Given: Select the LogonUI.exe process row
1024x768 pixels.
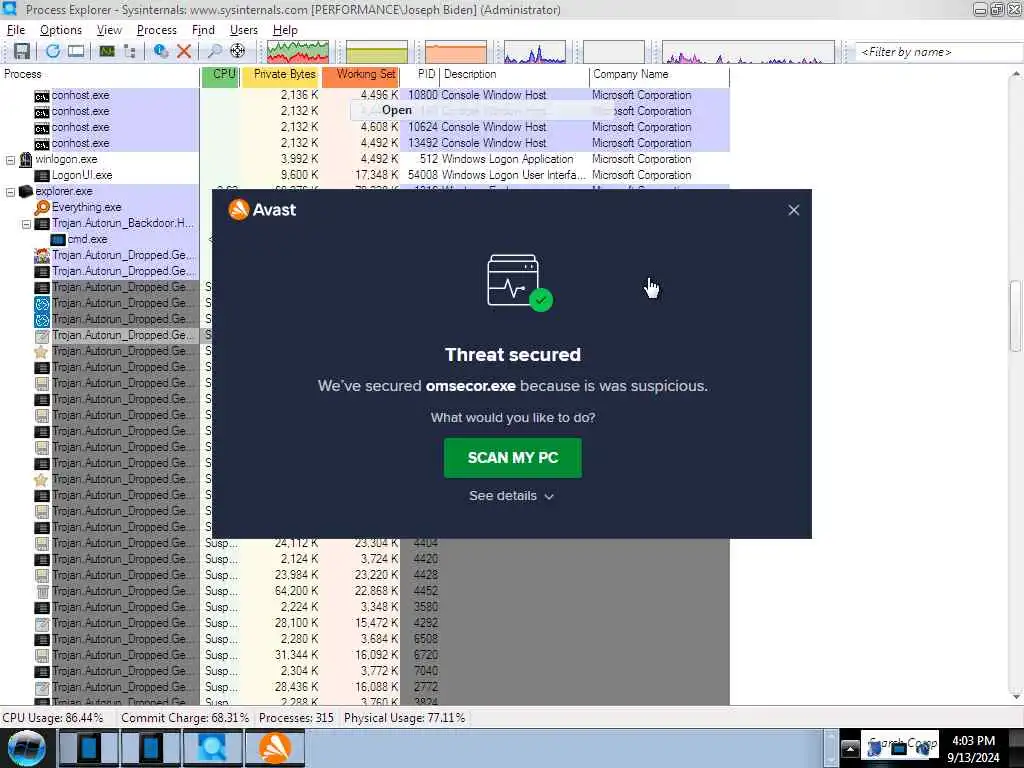Looking at the screenshot, I should (x=364, y=175).
